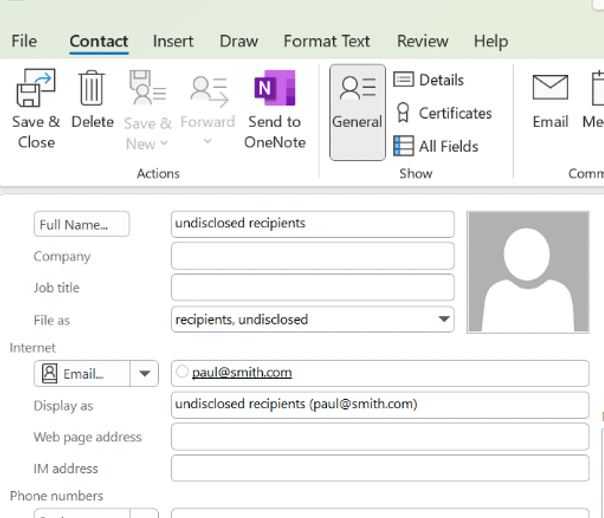This screenshot has width=604, height=518.
Task: Delete the contact using the trash icon
Action: point(92,90)
